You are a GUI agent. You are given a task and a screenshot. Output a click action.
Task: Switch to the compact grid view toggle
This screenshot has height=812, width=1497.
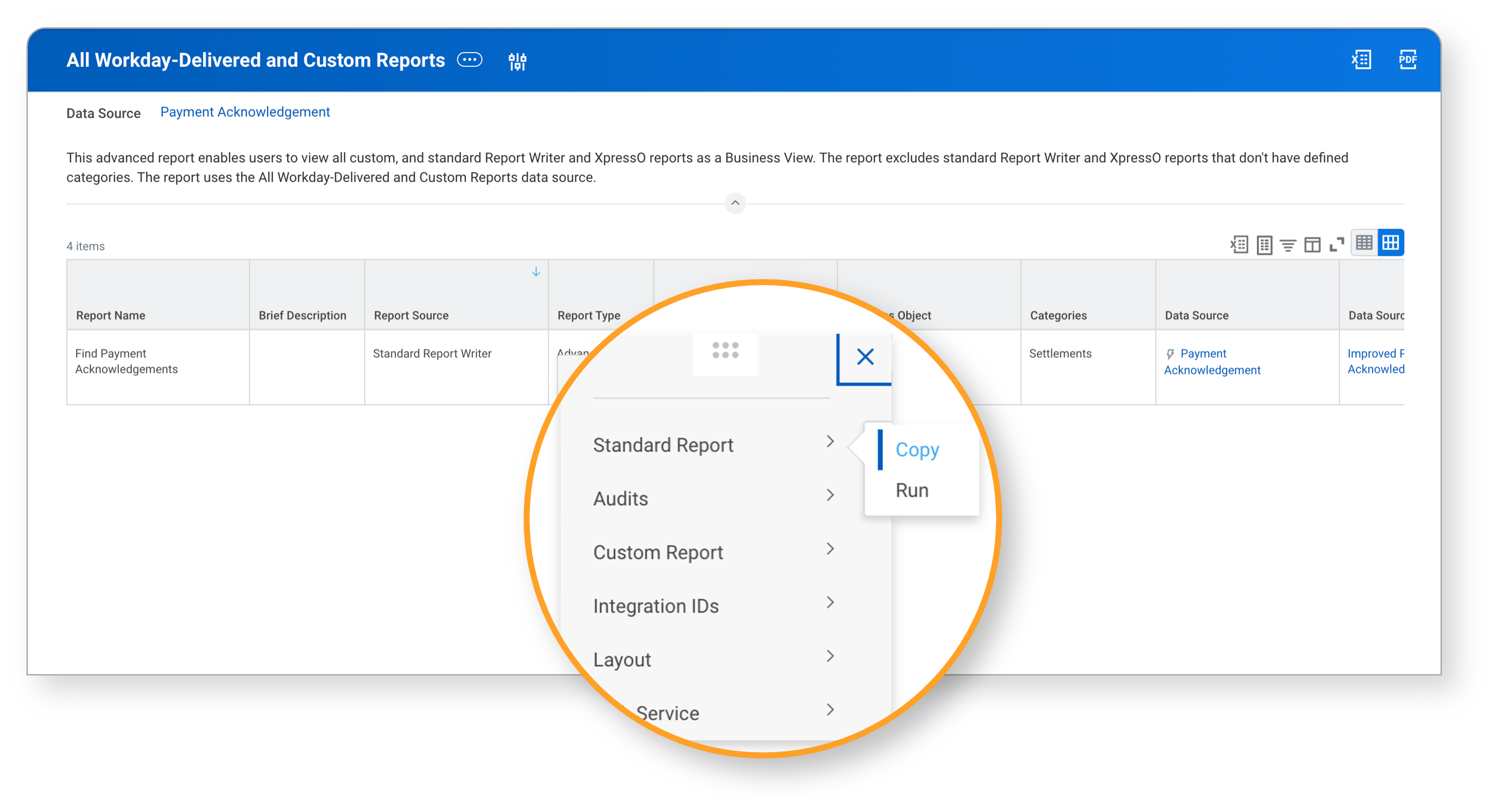pyautogui.click(x=1364, y=243)
